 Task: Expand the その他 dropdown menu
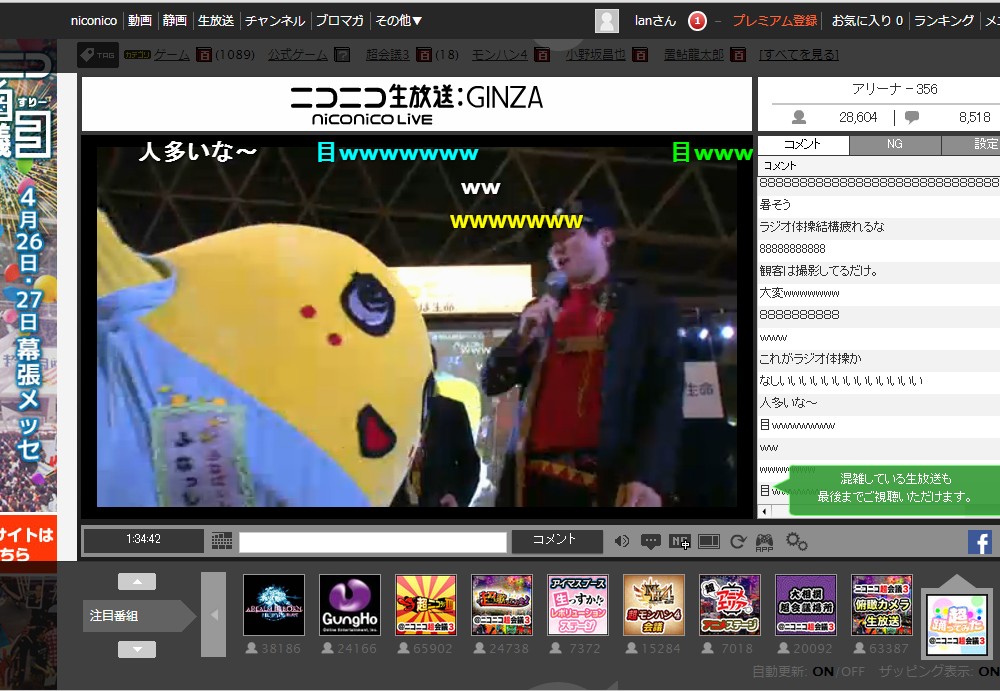(x=399, y=20)
